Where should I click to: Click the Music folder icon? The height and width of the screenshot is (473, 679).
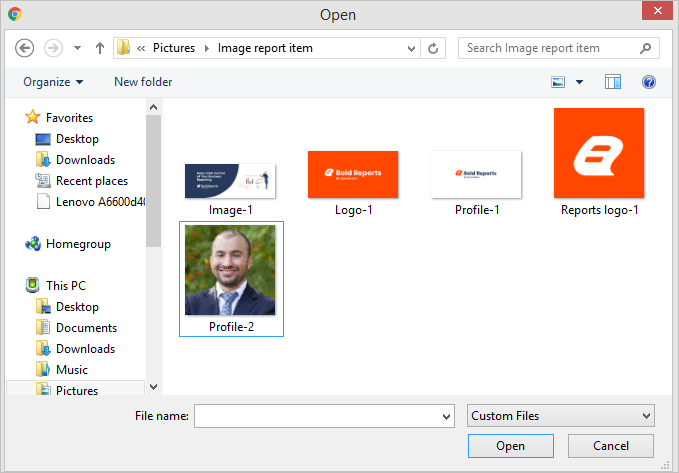coord(43,369)
